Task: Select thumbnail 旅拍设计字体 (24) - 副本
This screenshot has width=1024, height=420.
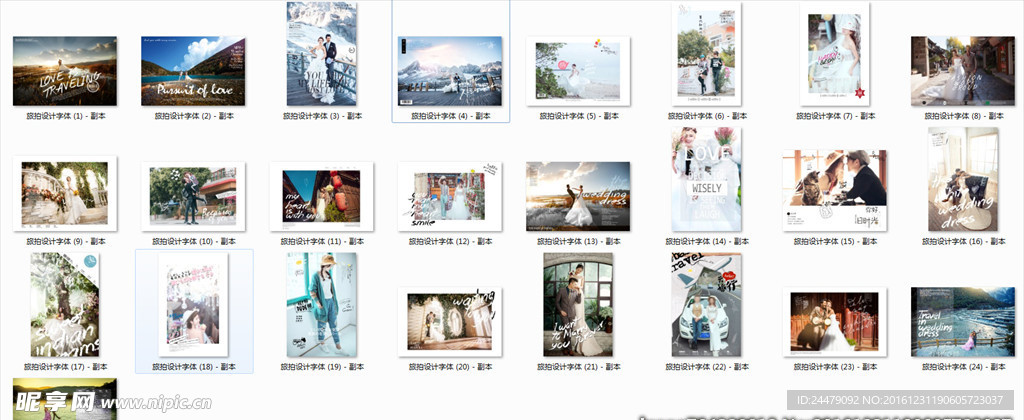Action: click(x=963, y=321)
